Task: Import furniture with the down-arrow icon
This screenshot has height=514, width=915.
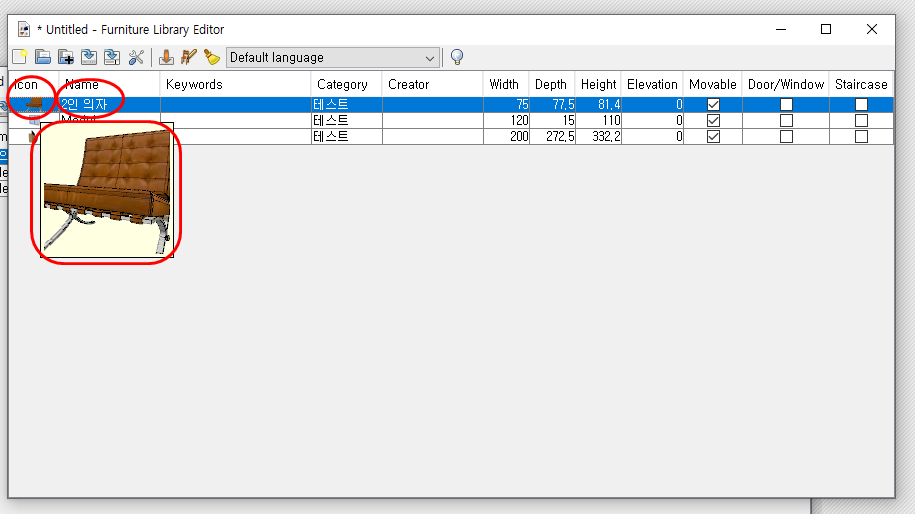Action: 166,57
